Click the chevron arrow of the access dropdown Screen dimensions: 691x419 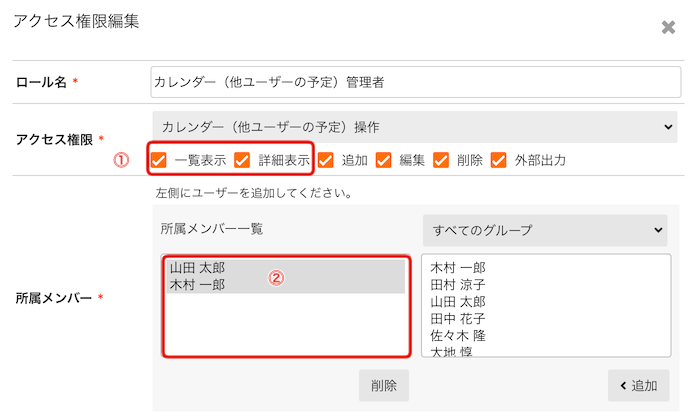(668, 127)
